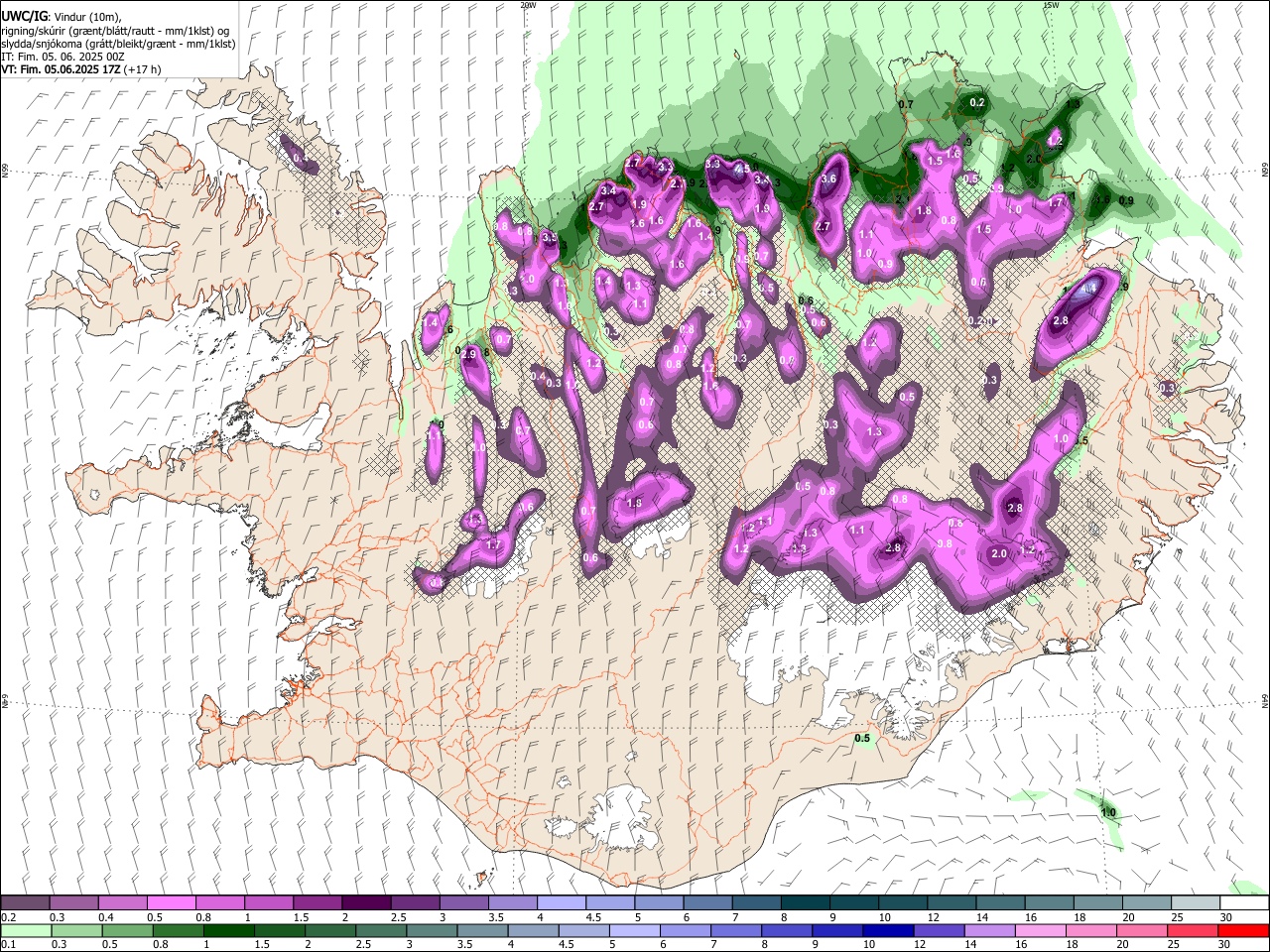Click the palest green swatch between 0.1 and 0.3 in lower legend
The height and width of the screenshot is (952, 1270).
pos(26,930)
